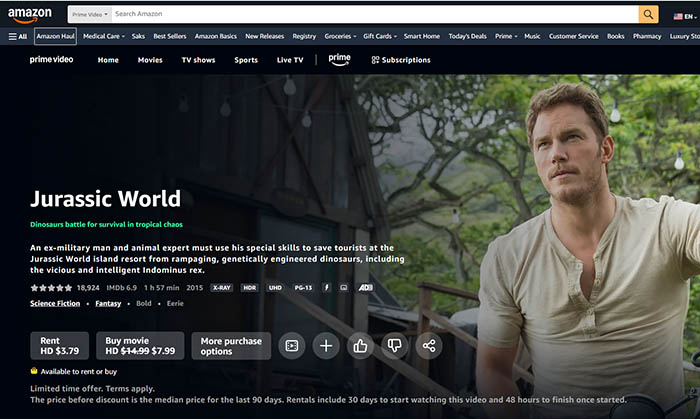Open Customer Service link
The width and height of the screenshot is (700, 419).
[x=574, y=37]
